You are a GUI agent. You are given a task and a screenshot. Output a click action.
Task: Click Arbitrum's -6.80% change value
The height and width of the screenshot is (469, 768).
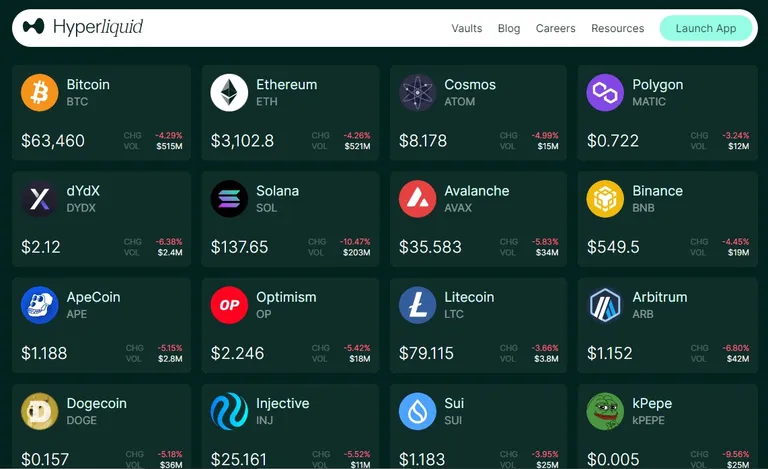coord(736,348)
